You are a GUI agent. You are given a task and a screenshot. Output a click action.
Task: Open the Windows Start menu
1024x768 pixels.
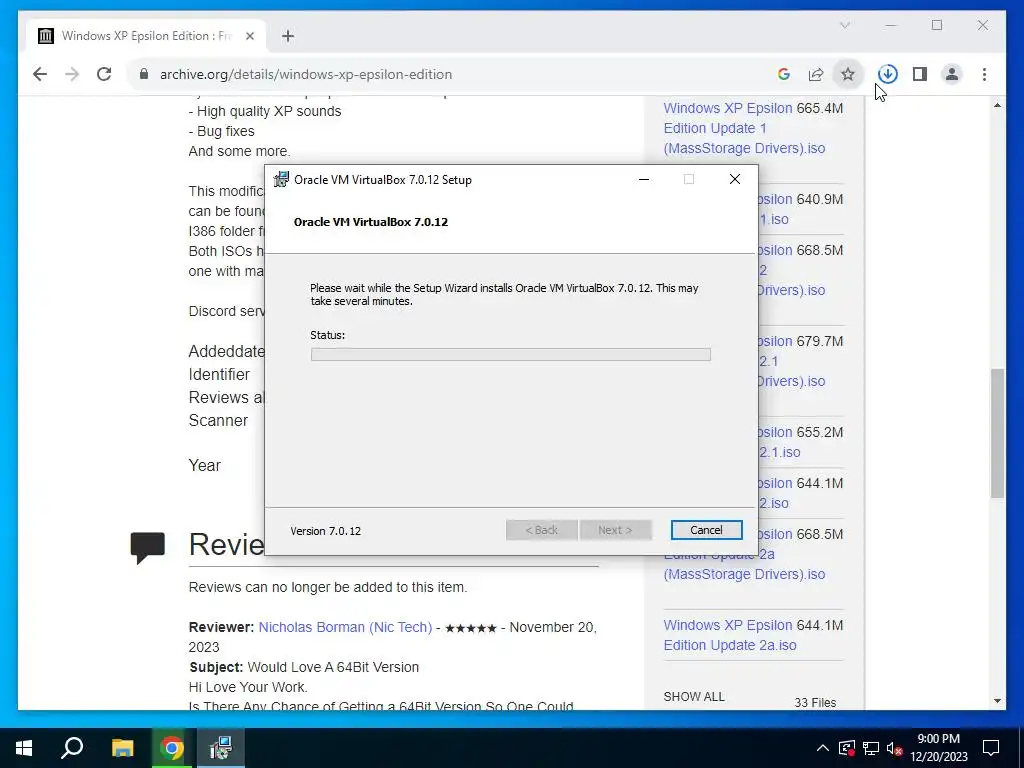24,748
